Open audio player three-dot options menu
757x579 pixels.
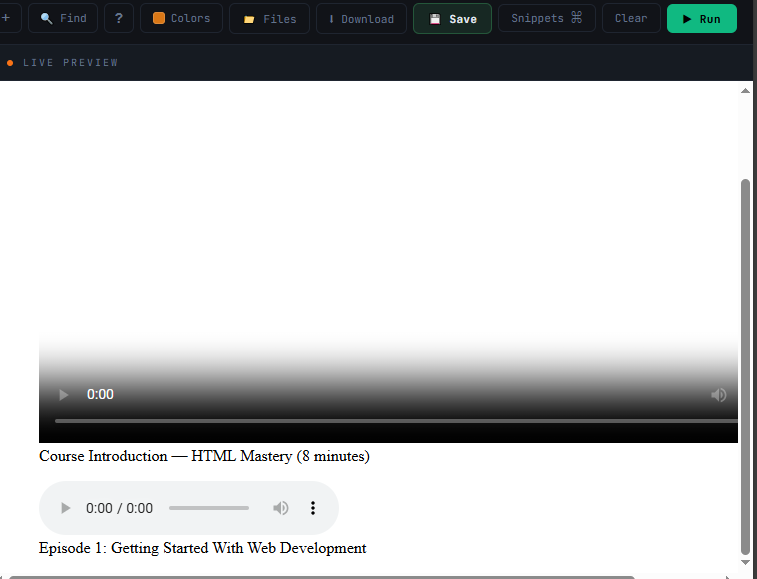click(313, 508)
